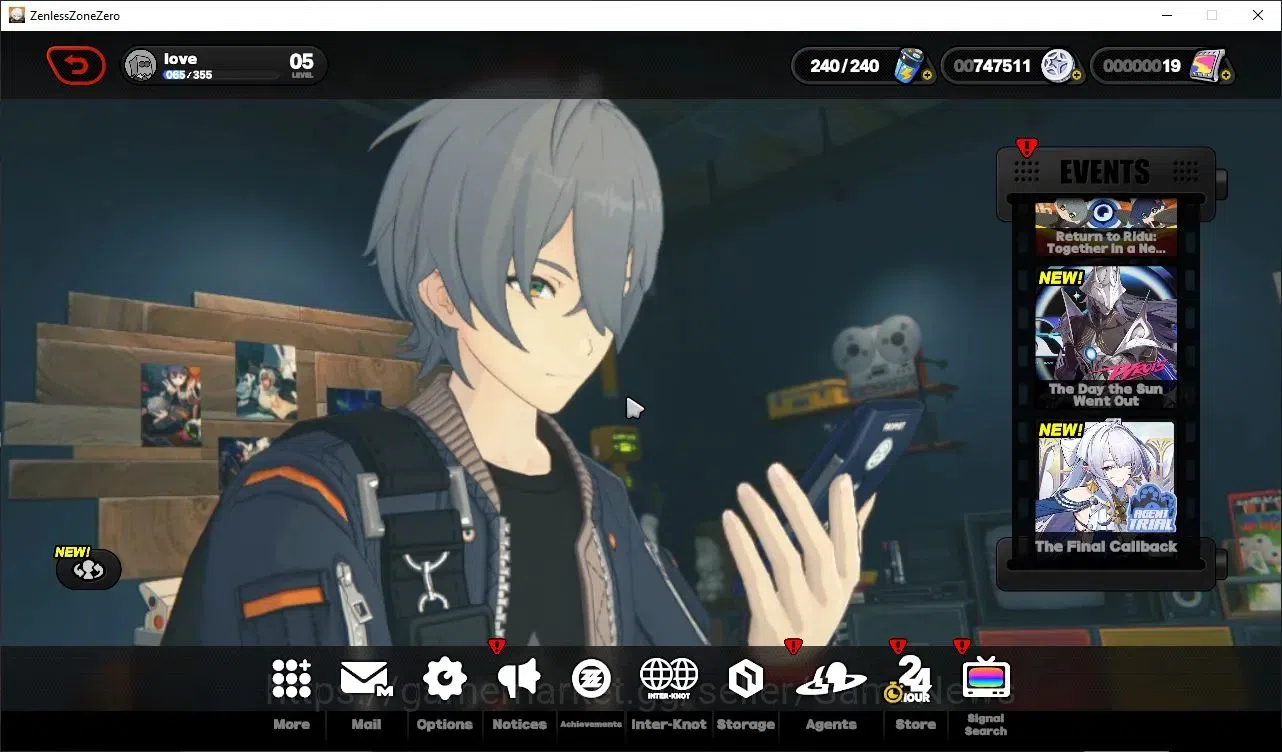Add film currency with plus icon
1282x752 pixels.
click(x=1226, y=75)
